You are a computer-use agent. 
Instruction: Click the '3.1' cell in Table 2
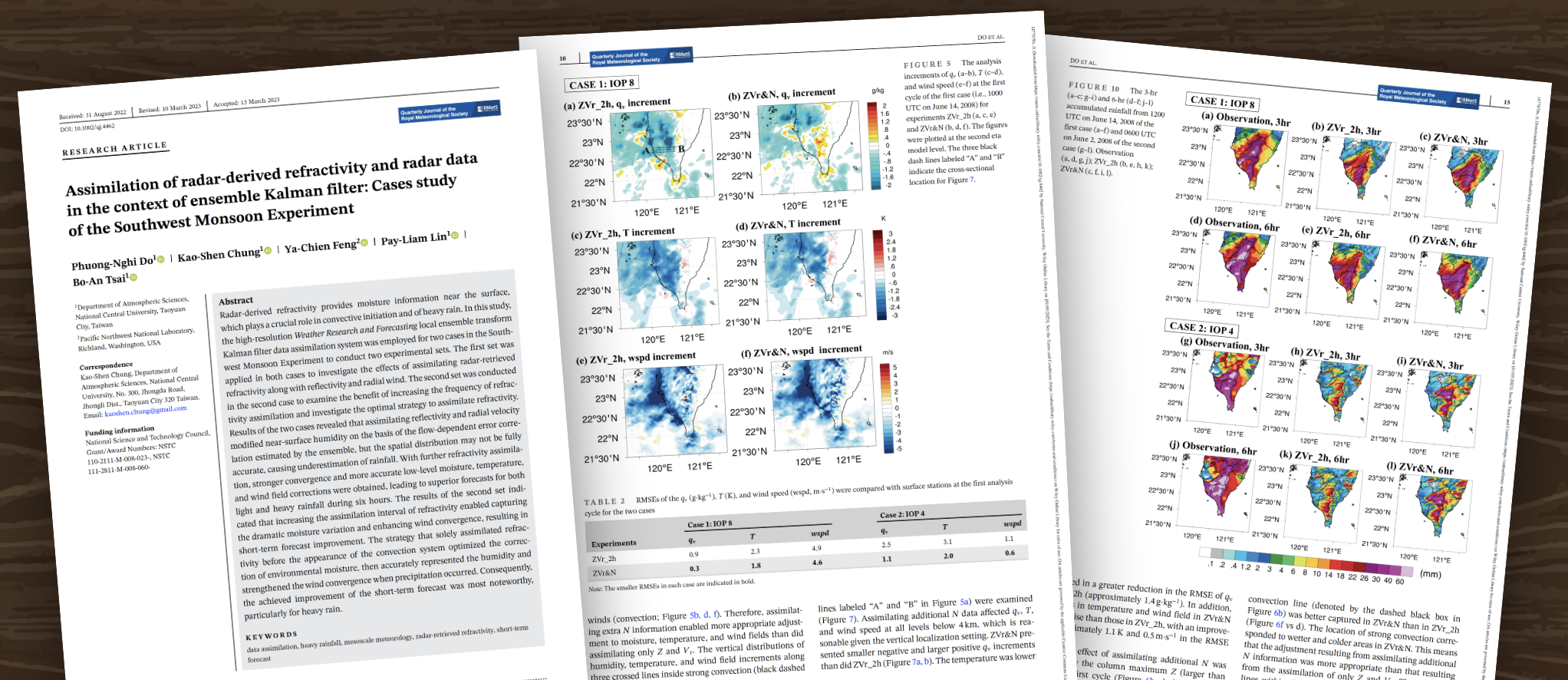pyautogui.click(x=947, y=541)
